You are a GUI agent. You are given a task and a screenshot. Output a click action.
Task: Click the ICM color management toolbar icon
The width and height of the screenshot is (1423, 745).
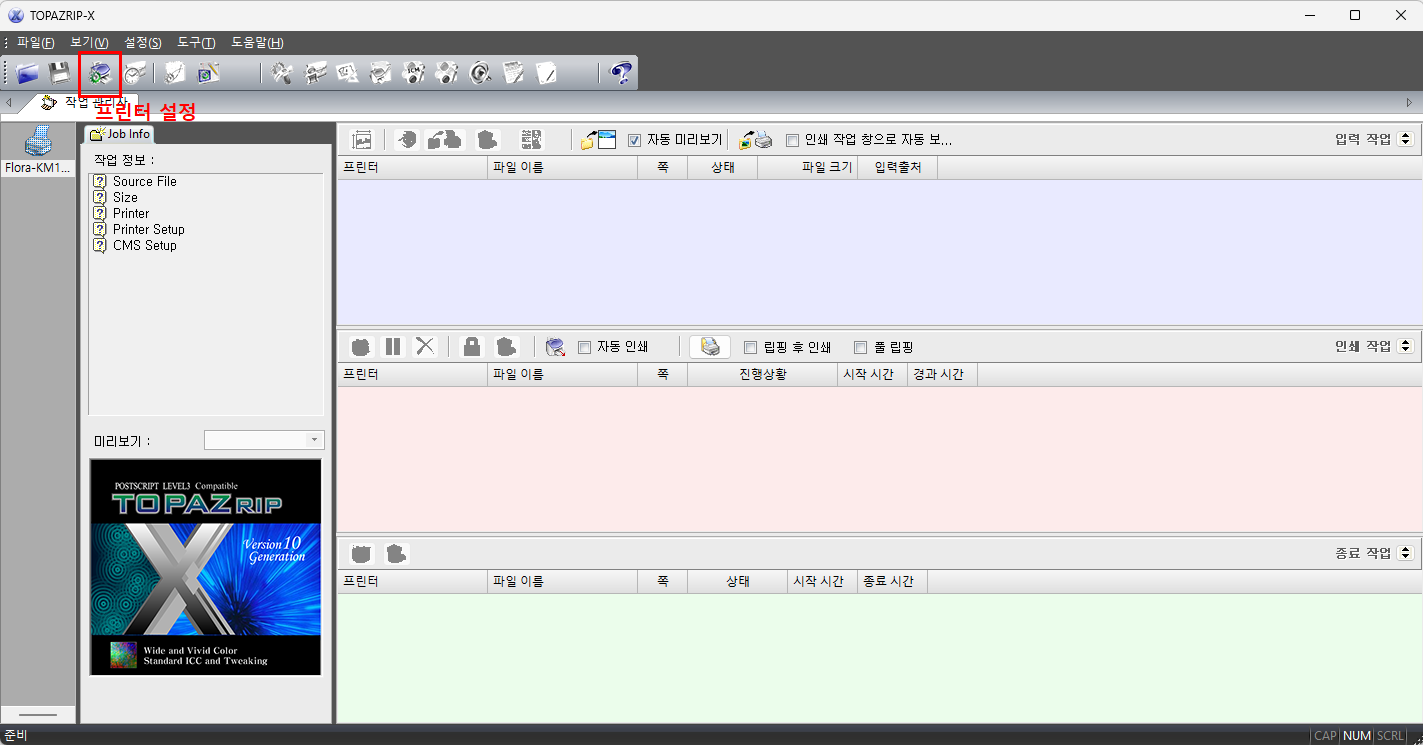tap(414, 73)
